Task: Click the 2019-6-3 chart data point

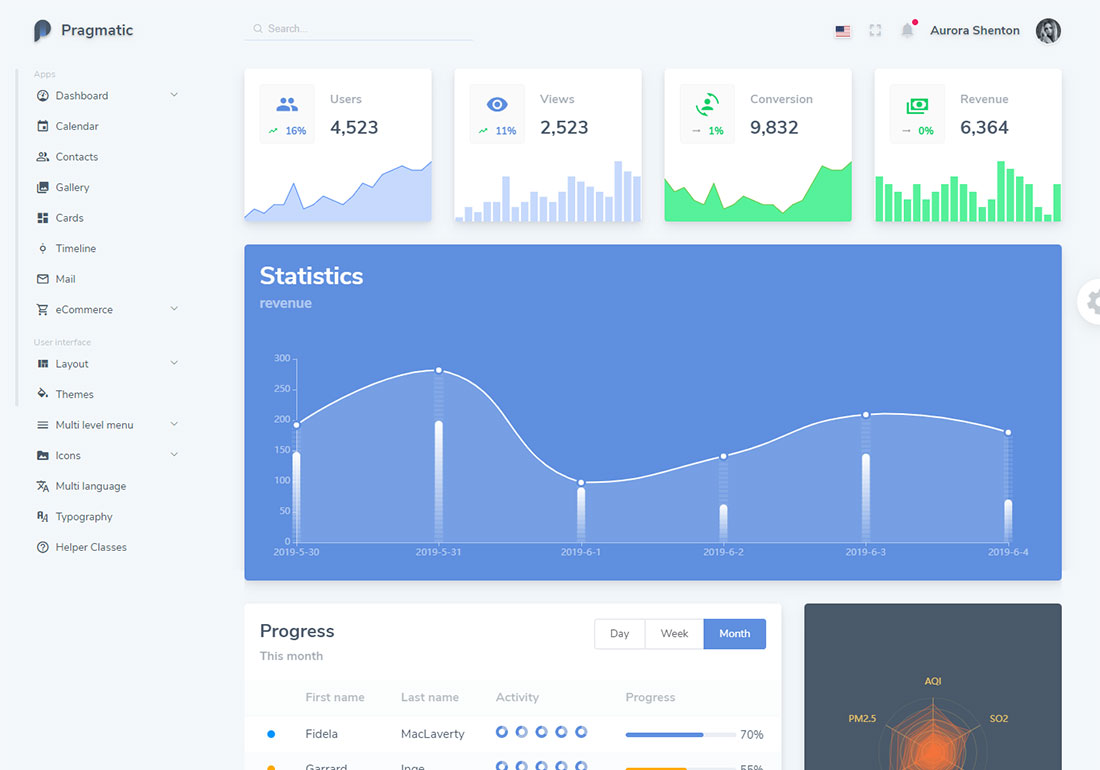Action: pos(866,415)
